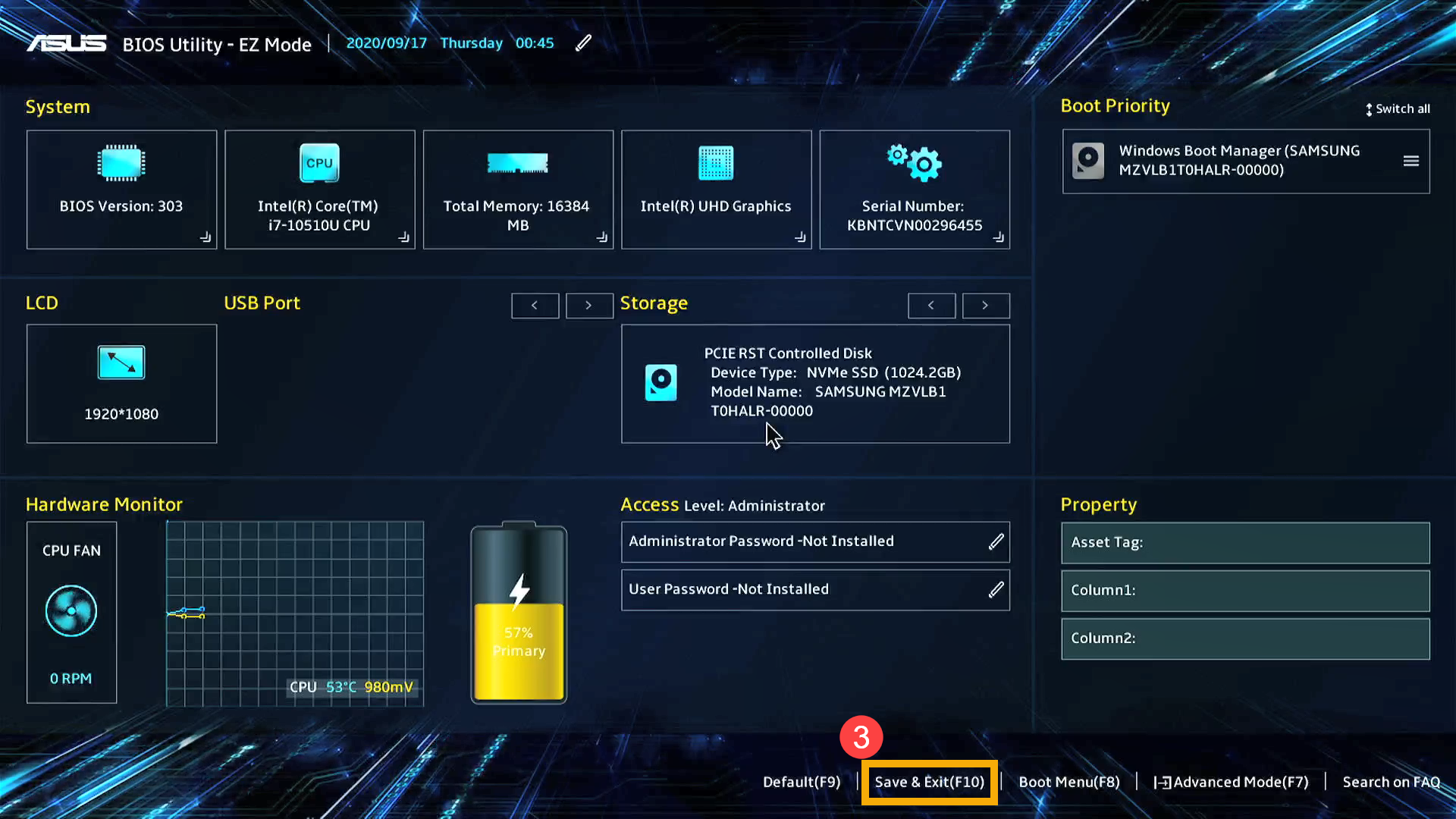Switch to Advanced Mode(F7)
Image resolution: width=1456 pixels, height=819 pixels.
(x=1231, y=782)
